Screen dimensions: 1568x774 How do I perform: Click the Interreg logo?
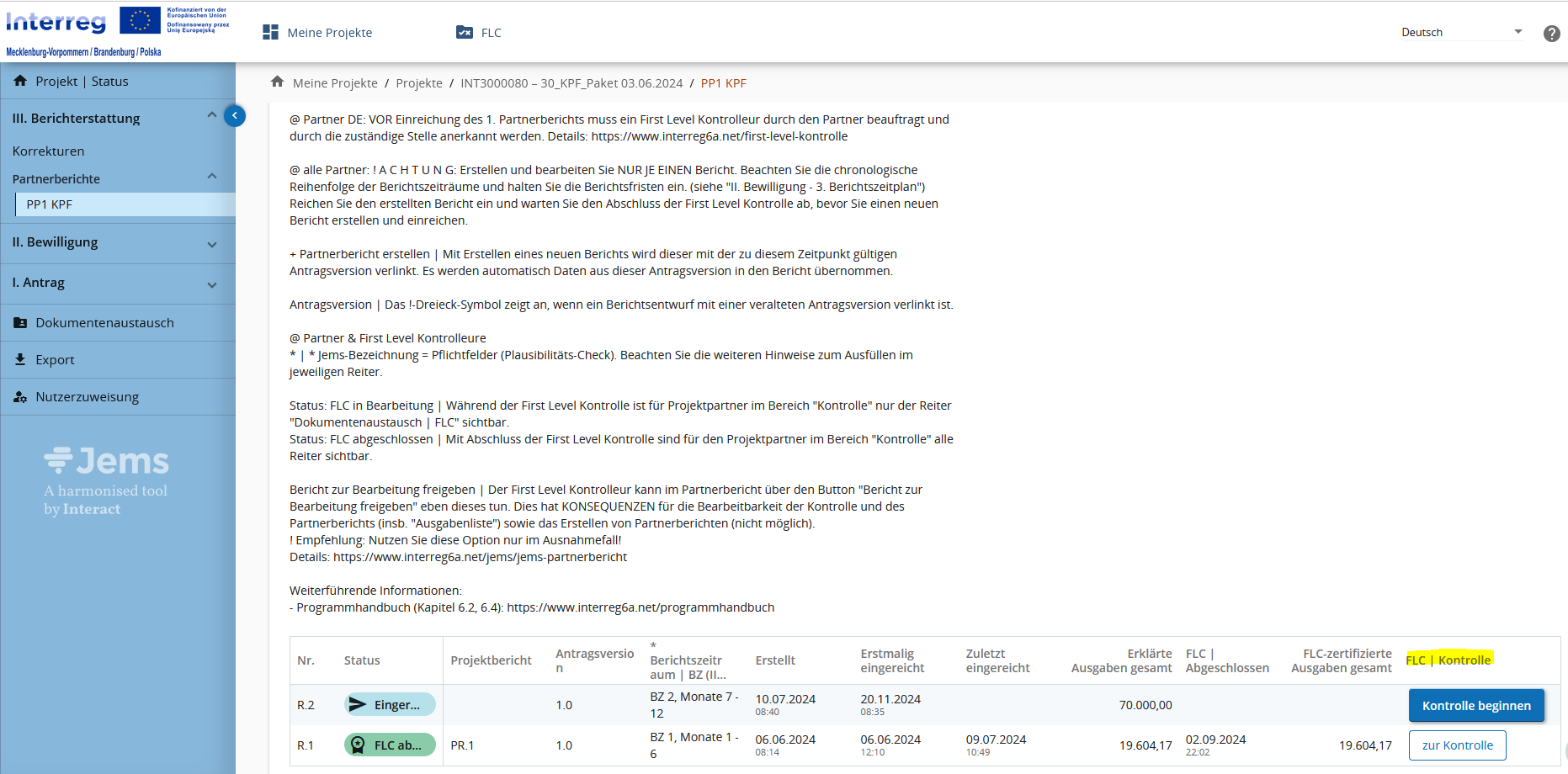pyautogui.click(x=56, y=23)
